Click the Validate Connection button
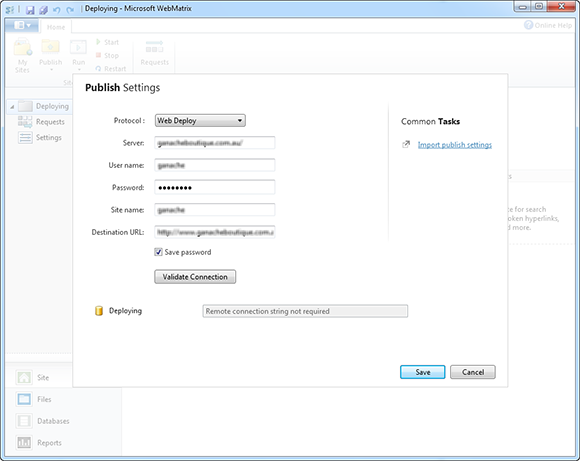Screen dimensions: 580x461 [195, 277]
